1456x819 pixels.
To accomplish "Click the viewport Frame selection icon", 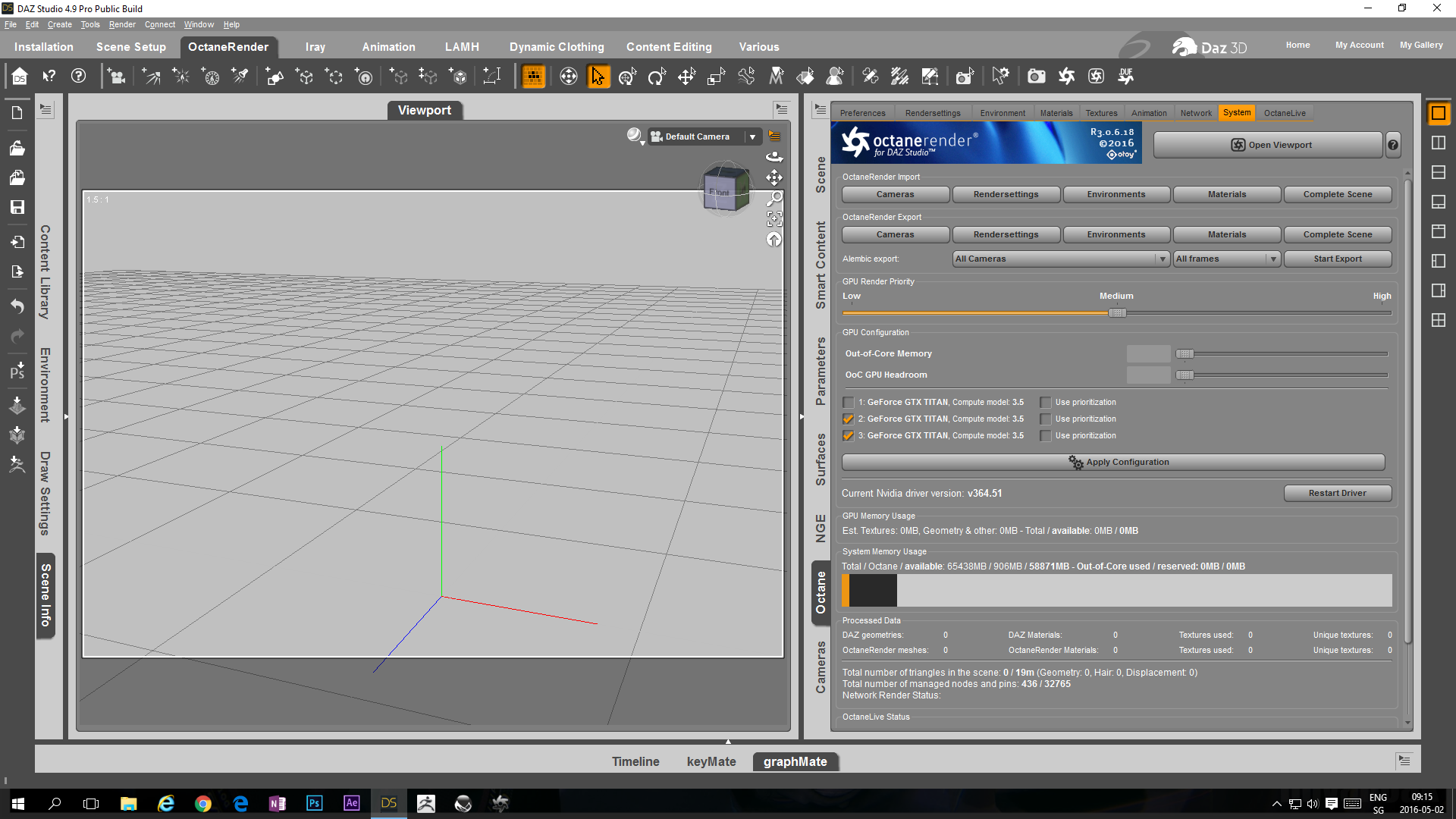I will [x=774, y=219].
